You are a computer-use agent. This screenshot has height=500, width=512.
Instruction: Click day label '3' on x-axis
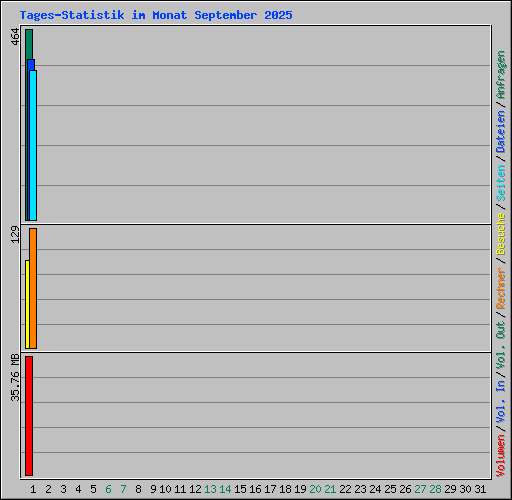click(63, 489)
